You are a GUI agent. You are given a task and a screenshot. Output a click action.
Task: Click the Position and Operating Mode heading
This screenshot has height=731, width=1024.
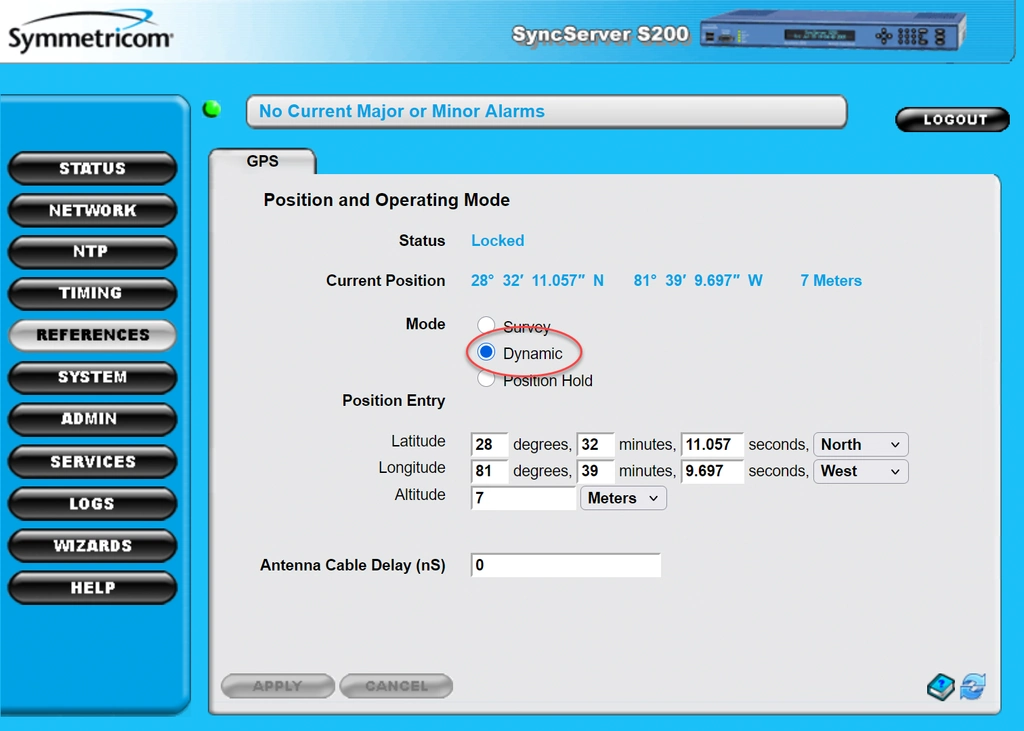point(387,200)
